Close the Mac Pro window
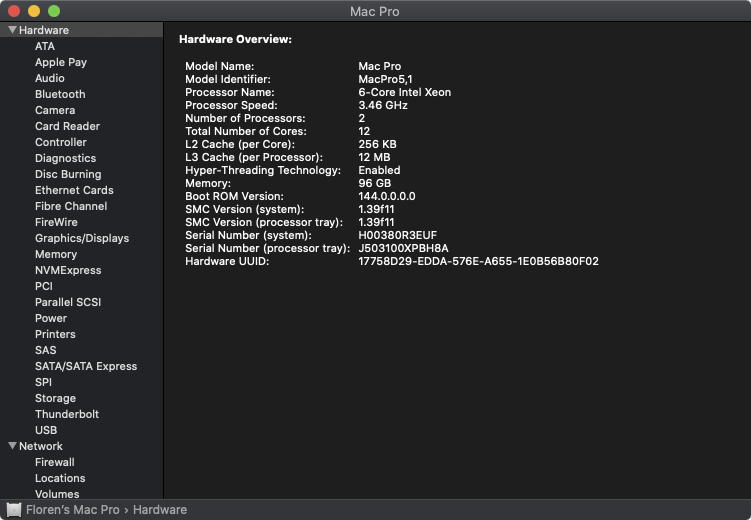The width and height of the screenshot is (751, 520). (14, 11)
